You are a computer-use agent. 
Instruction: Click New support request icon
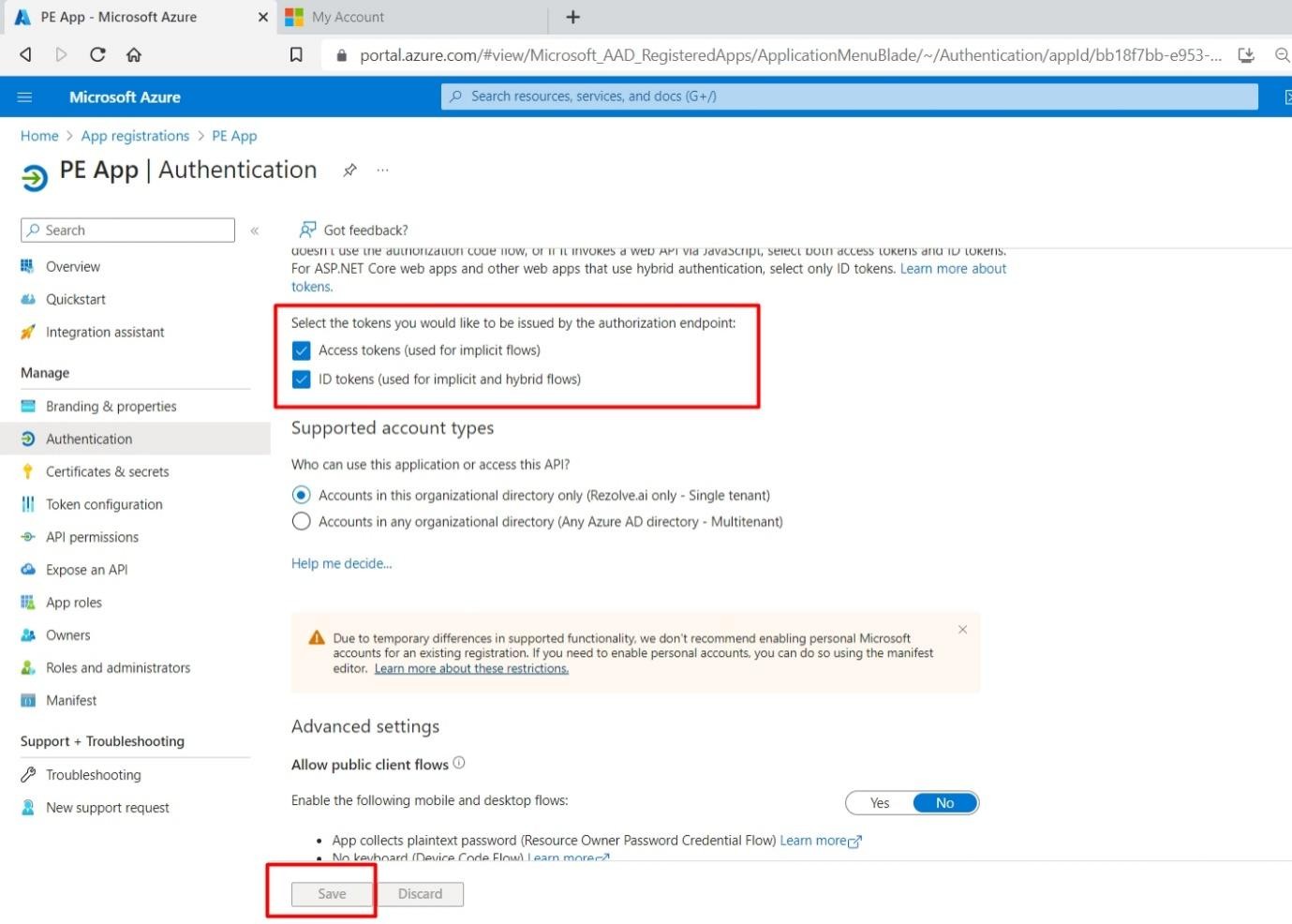[28, 808]
